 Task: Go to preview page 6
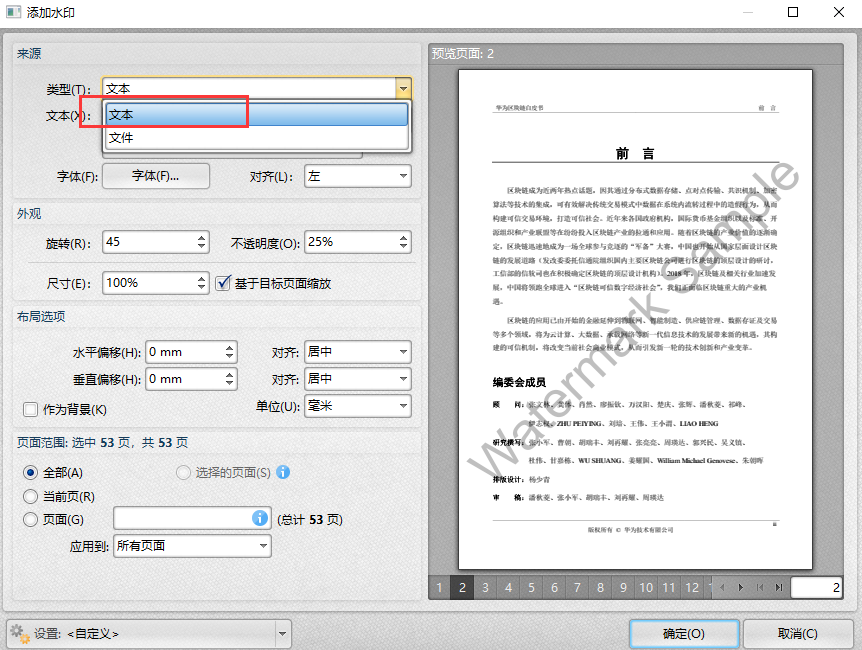pyautogui.click(x=555, y=587)
